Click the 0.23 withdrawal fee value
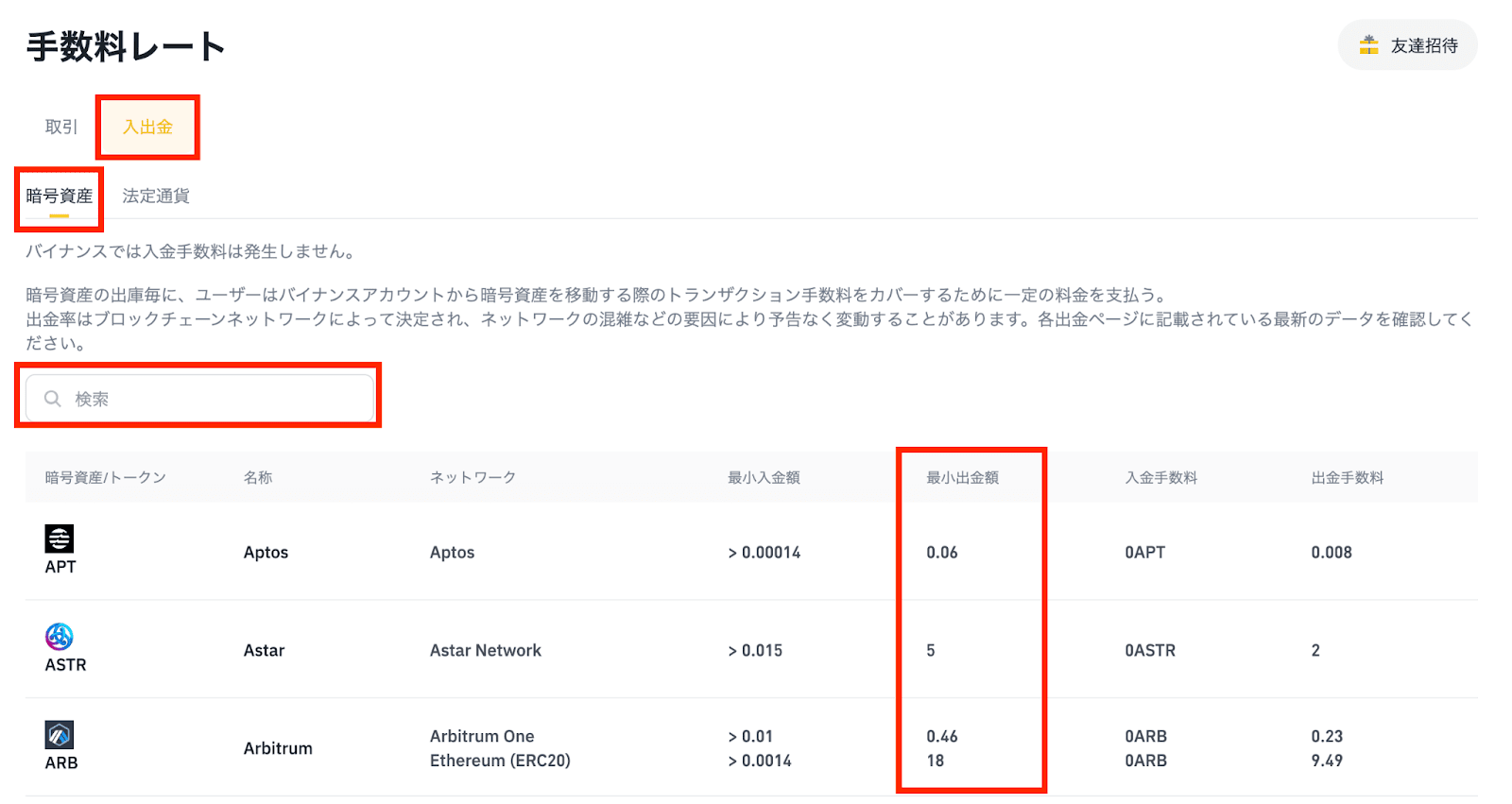Screen dimensions: 1512x804 tap(1327, 736)
